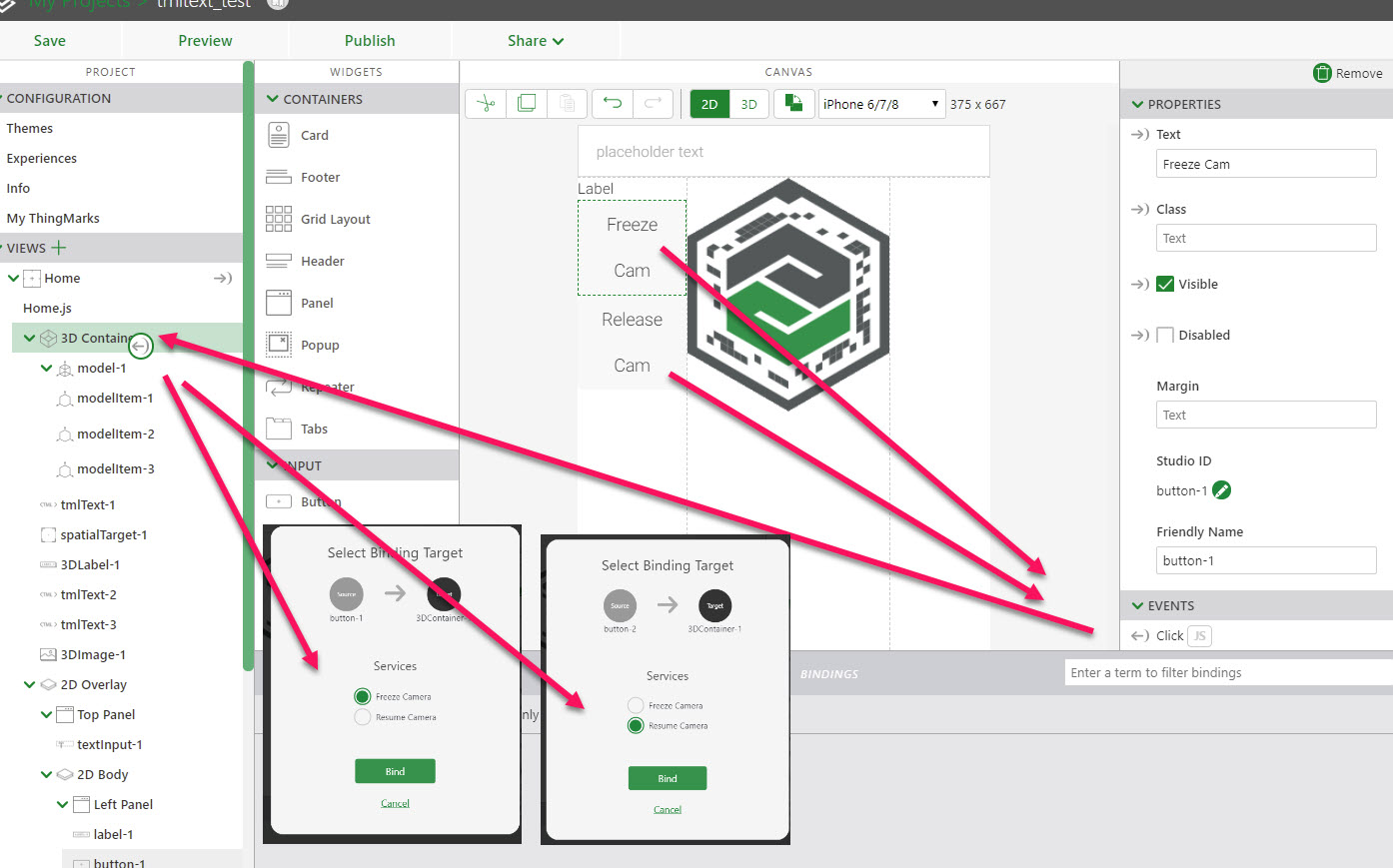
Task: Collapse the 3D Container tree node
Action: tap(28, 338)
